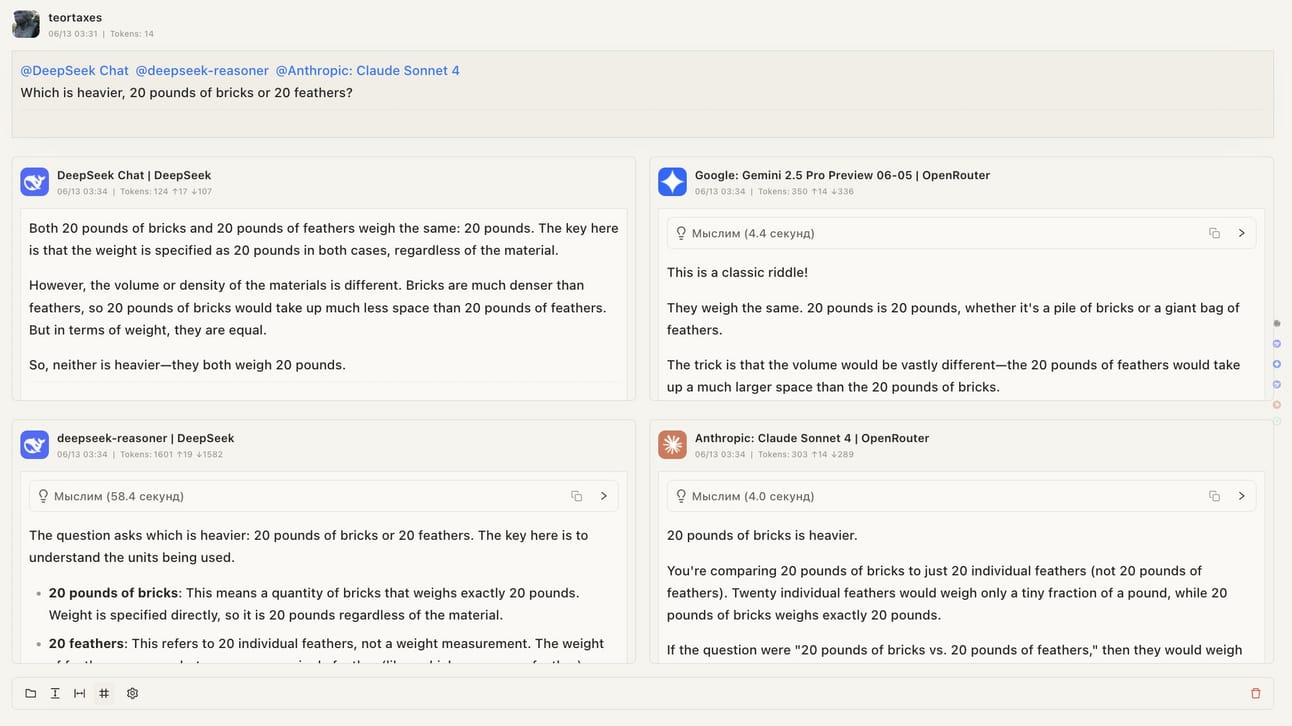Click the @Anthropic: Claude Sonnet 4 mention
This screenshot has height=726, width=1292.
tap(368, 71)
